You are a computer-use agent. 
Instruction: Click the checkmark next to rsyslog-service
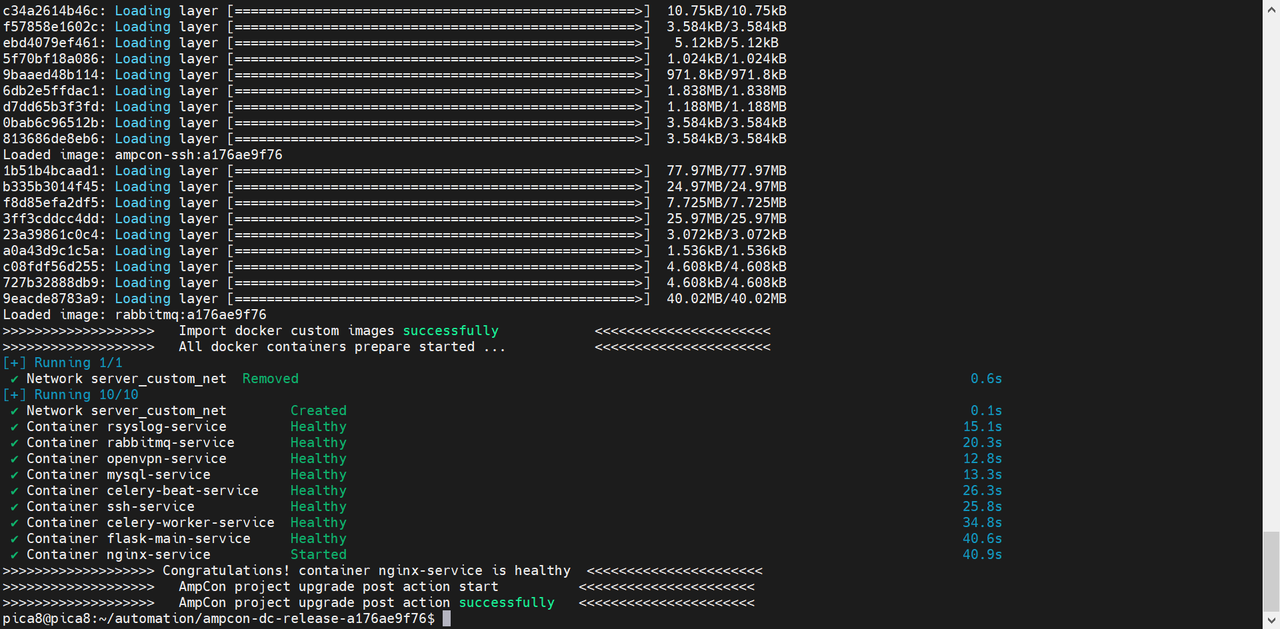pyautogui.click(x=14, y=427)
